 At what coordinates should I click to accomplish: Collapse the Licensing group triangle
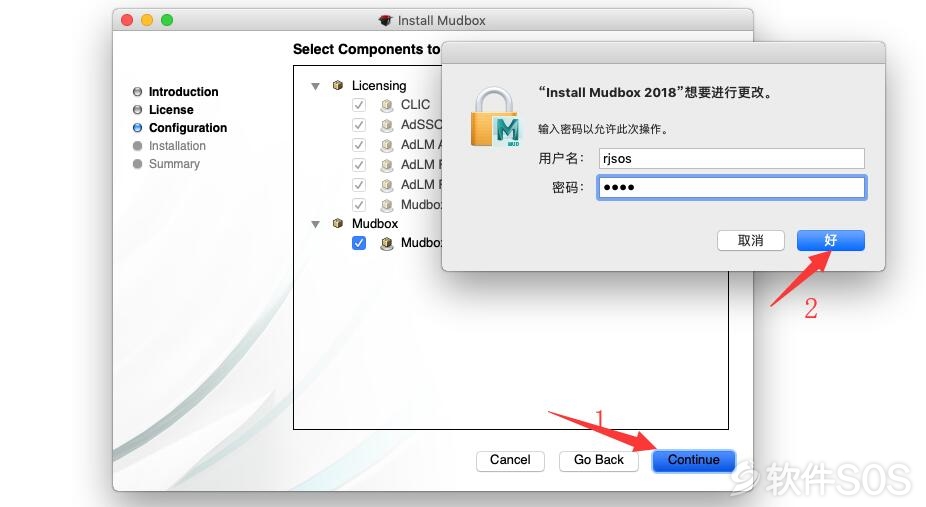315,86
